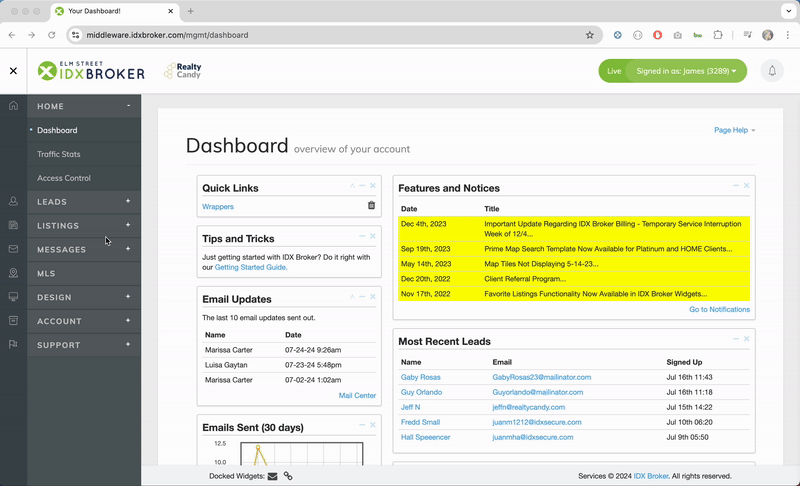
Task: Expand the LISTINGS menu section
Action: tap(128, 225)
